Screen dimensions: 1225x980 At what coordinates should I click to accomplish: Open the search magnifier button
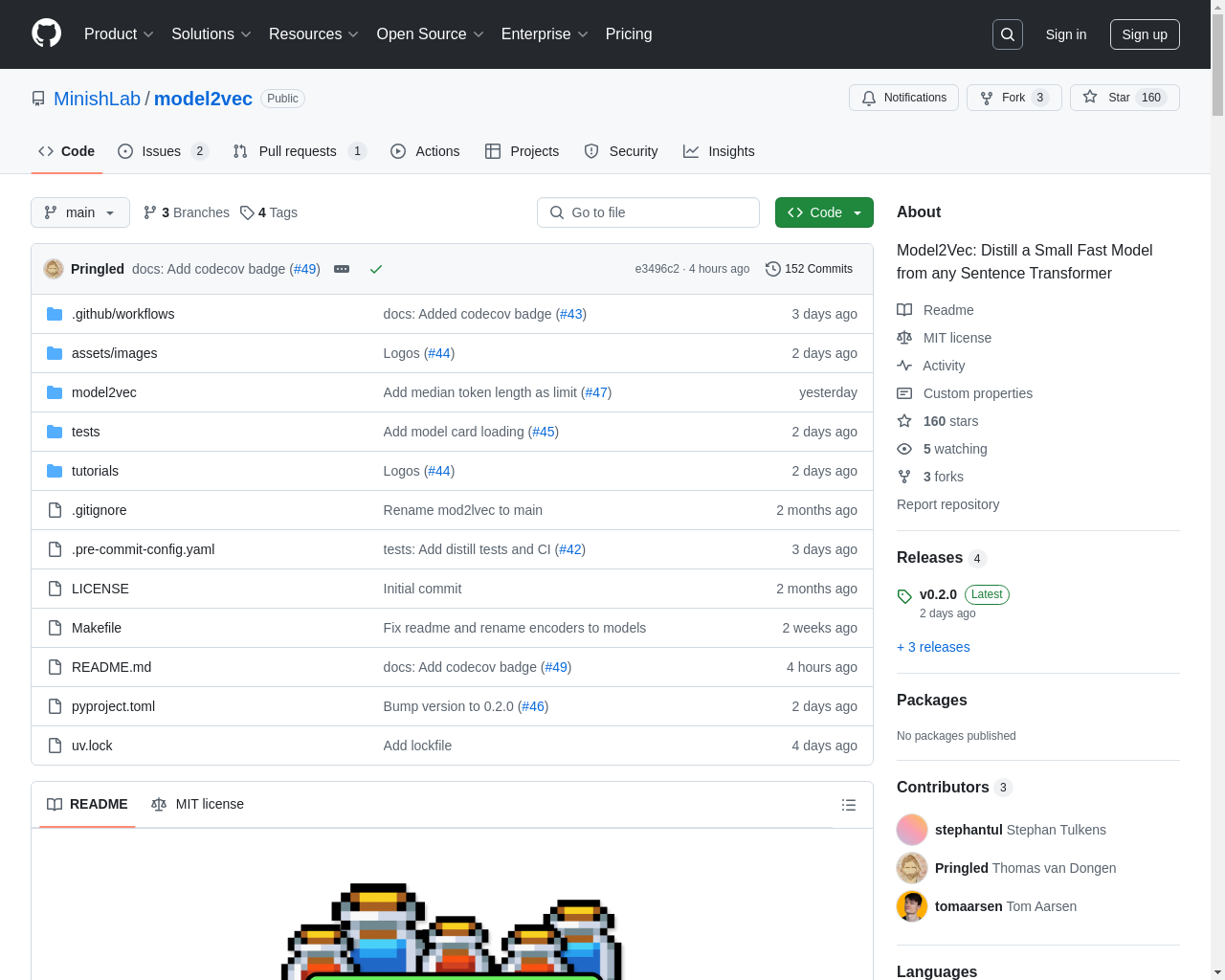click(x=1008, y=34)
